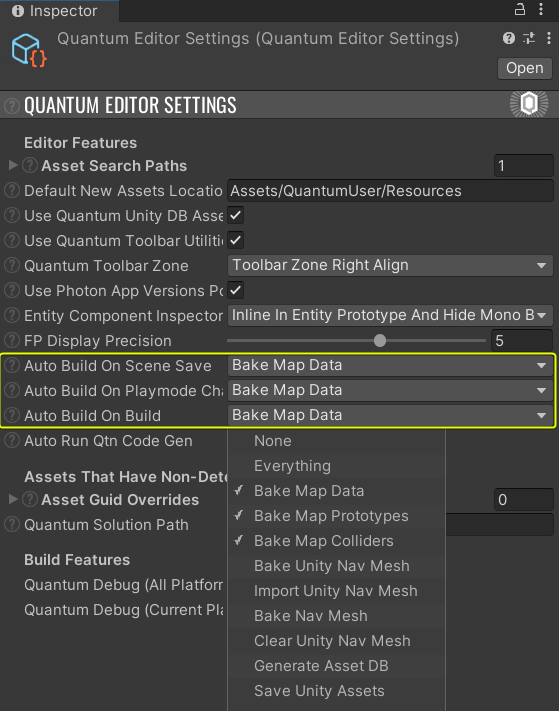This screenshot has width=559, height=711.
Task: Edit Default New Assets Location path field
Action: click(390, 190)
